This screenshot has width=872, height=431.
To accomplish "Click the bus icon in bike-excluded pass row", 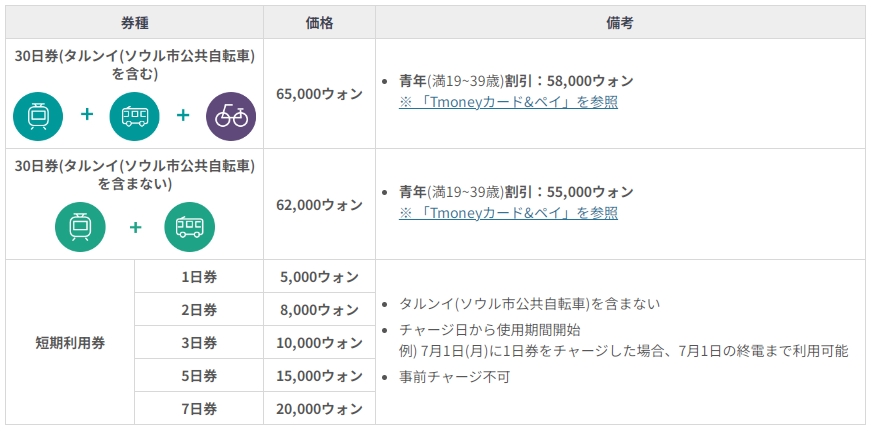I will (x=190, y=227).
